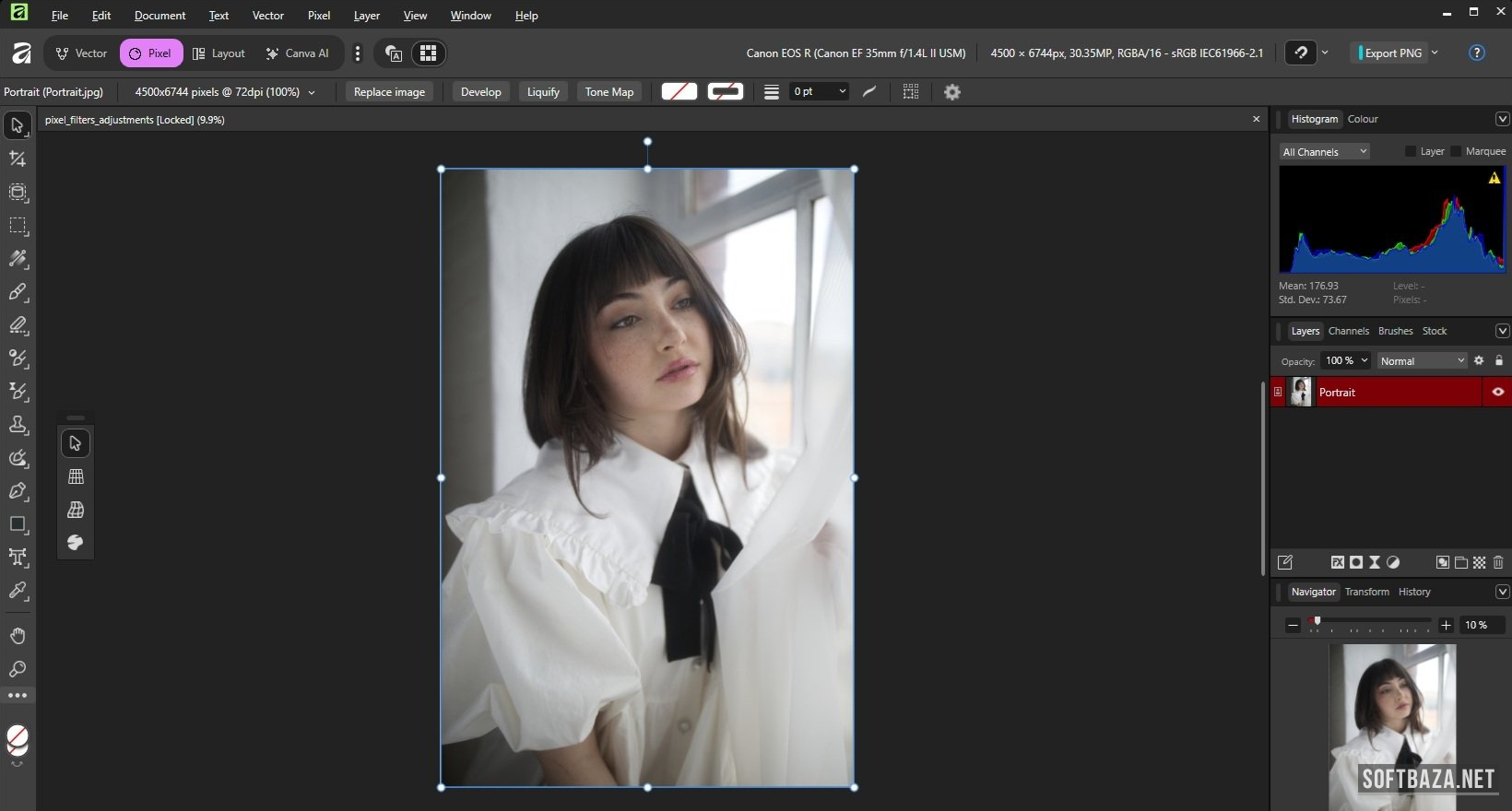Switch to the Channels tab
1512x811 pixels.
pos(1348,331)
